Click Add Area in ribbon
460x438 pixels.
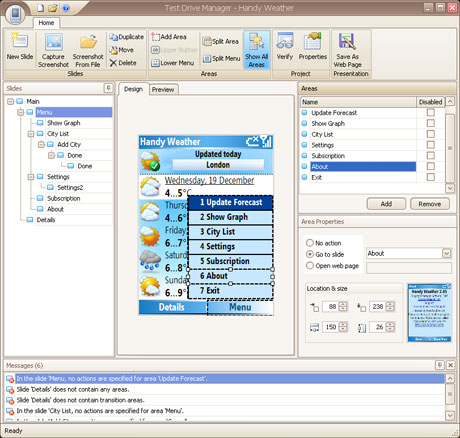(x=169, y=37)
